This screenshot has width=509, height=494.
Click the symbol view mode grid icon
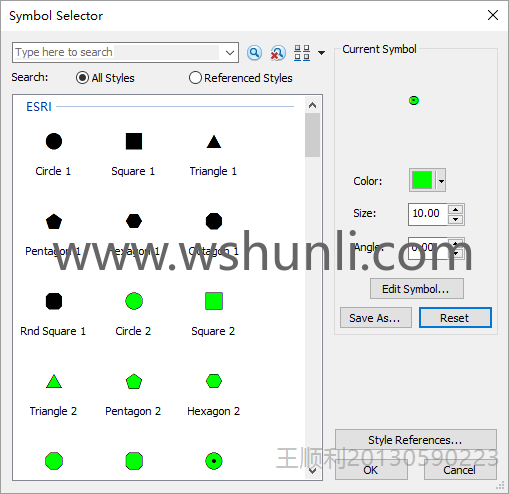pyautogui.click(x=302, y=53)
